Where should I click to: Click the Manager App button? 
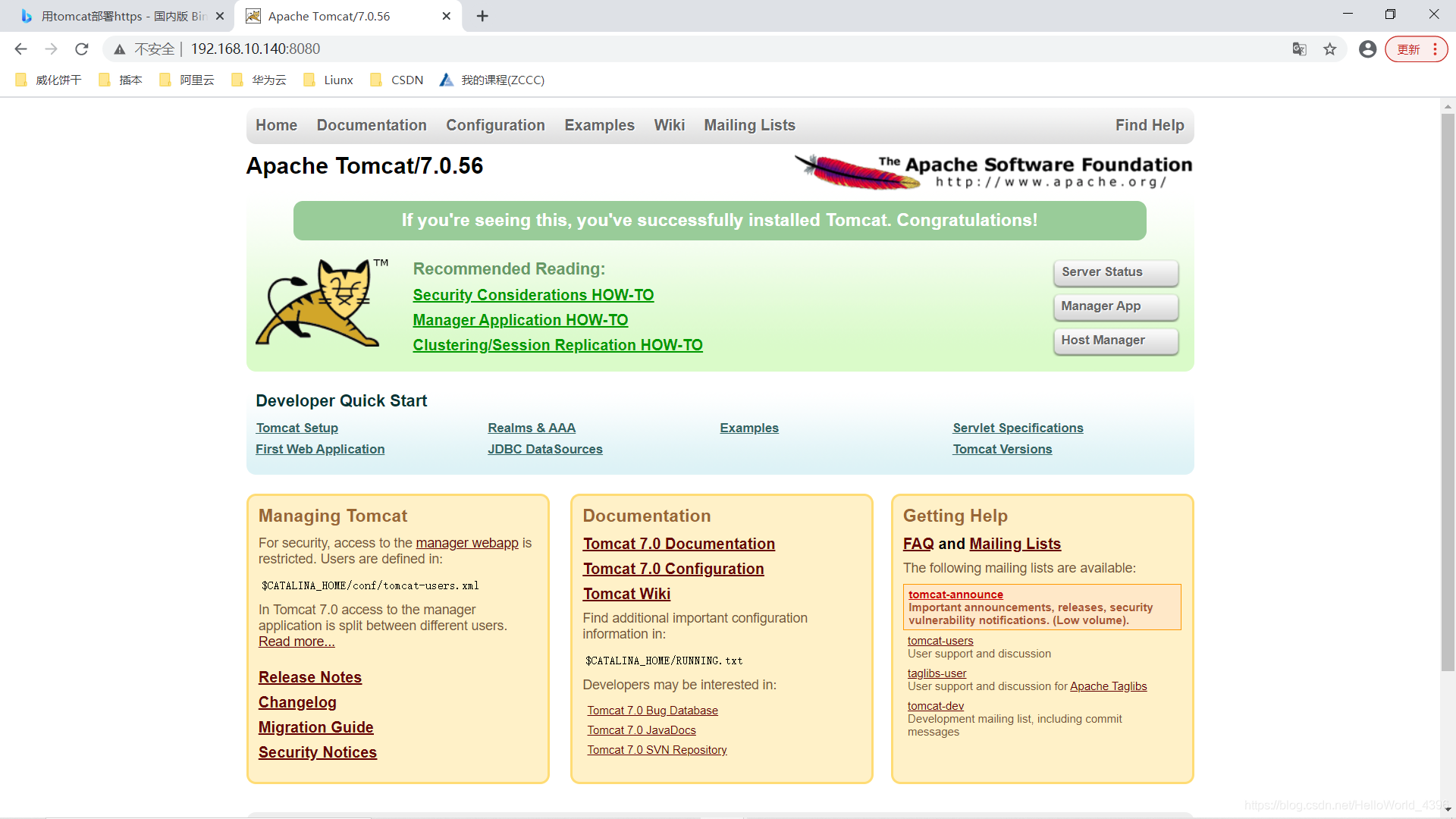click(1115, 306)
